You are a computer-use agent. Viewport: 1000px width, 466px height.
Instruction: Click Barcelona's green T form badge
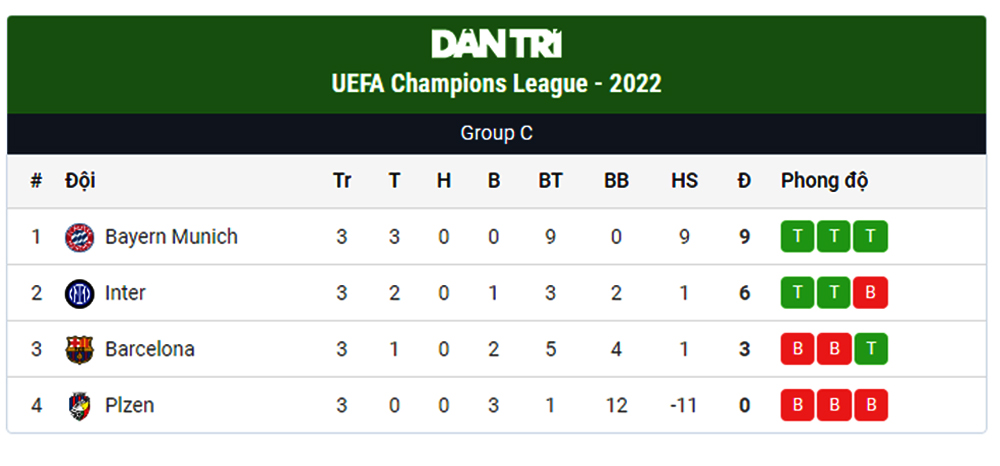tap(871, 349)
